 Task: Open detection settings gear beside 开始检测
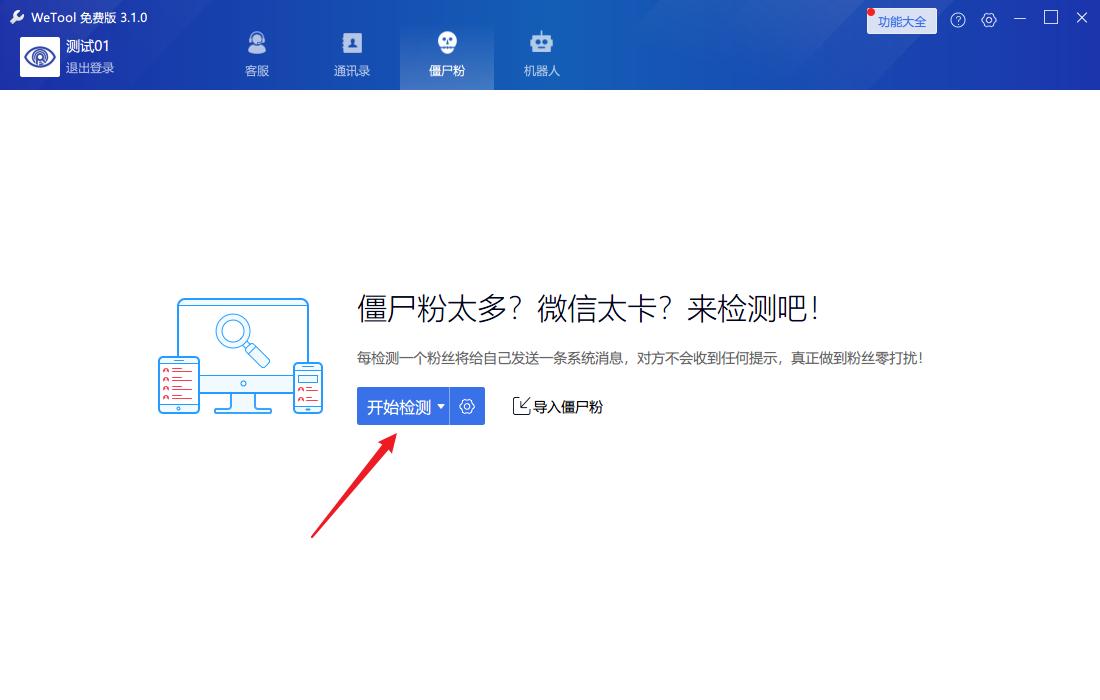click(466, 406)
